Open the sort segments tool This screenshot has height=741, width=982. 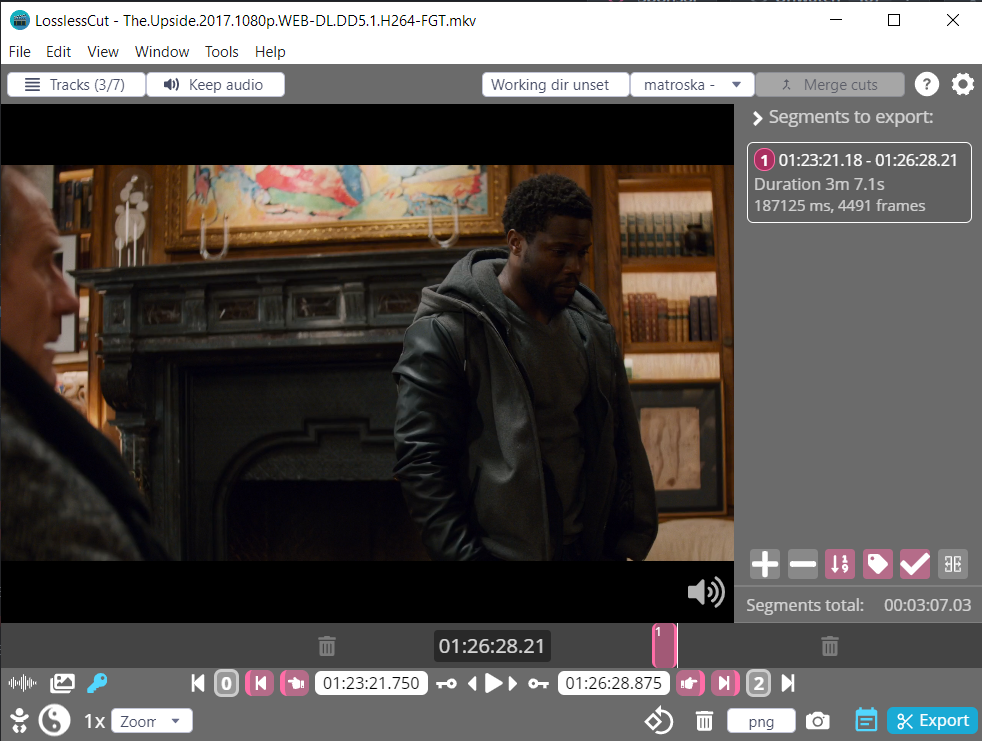(x=840, y=564)
